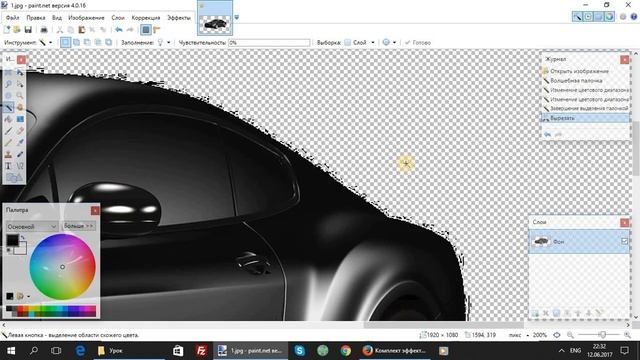This screenshot has width=640, height=360.
Task: Uncheck visibility of the Фон layer
Action: point(624,241)
